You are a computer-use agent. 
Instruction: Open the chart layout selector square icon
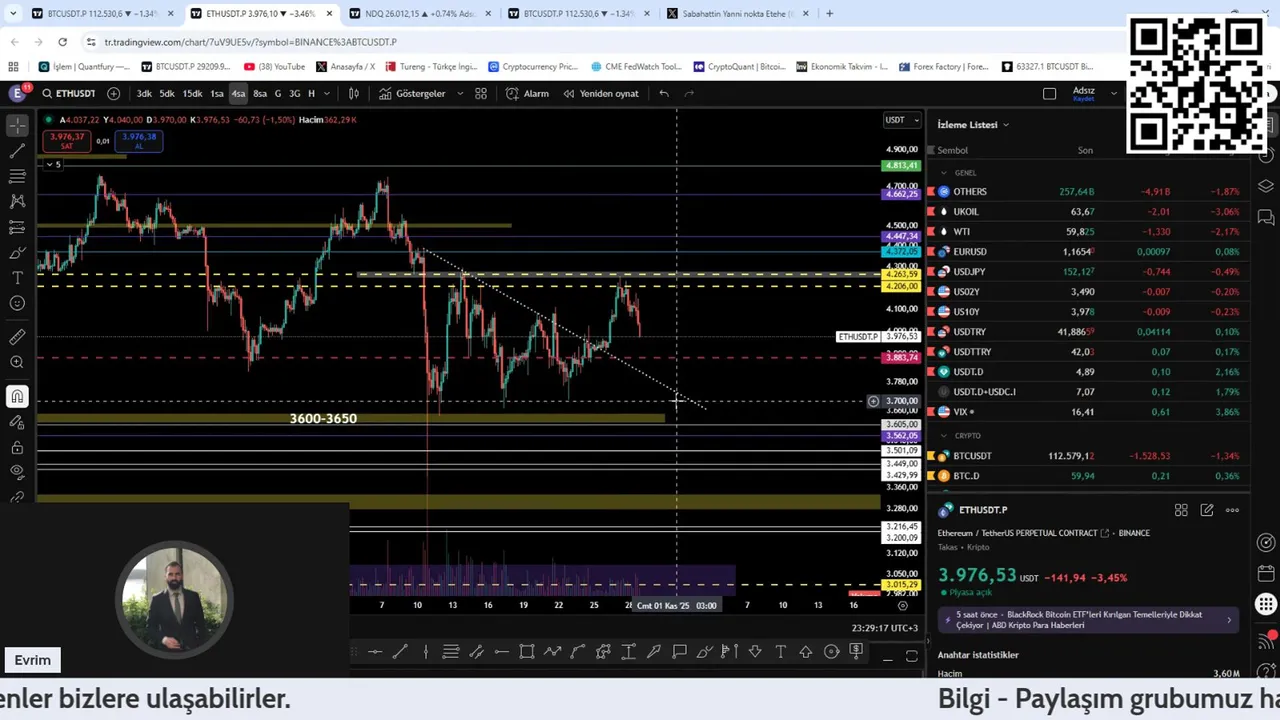coord(1049,93)
